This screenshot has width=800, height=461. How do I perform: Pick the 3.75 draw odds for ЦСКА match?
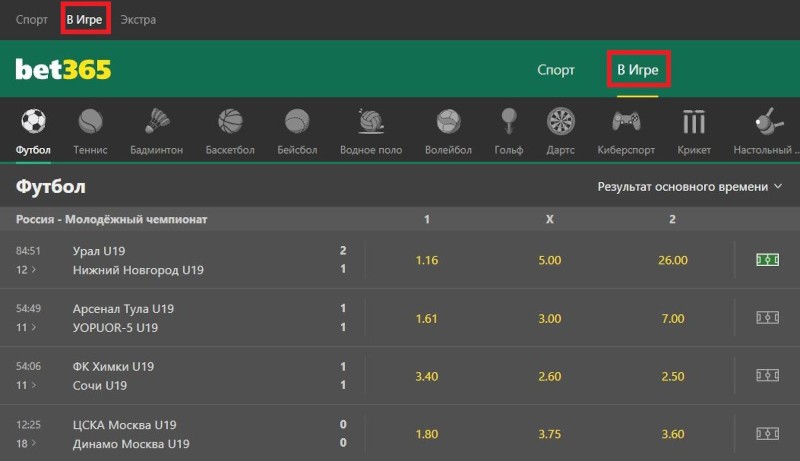[549, 434]
